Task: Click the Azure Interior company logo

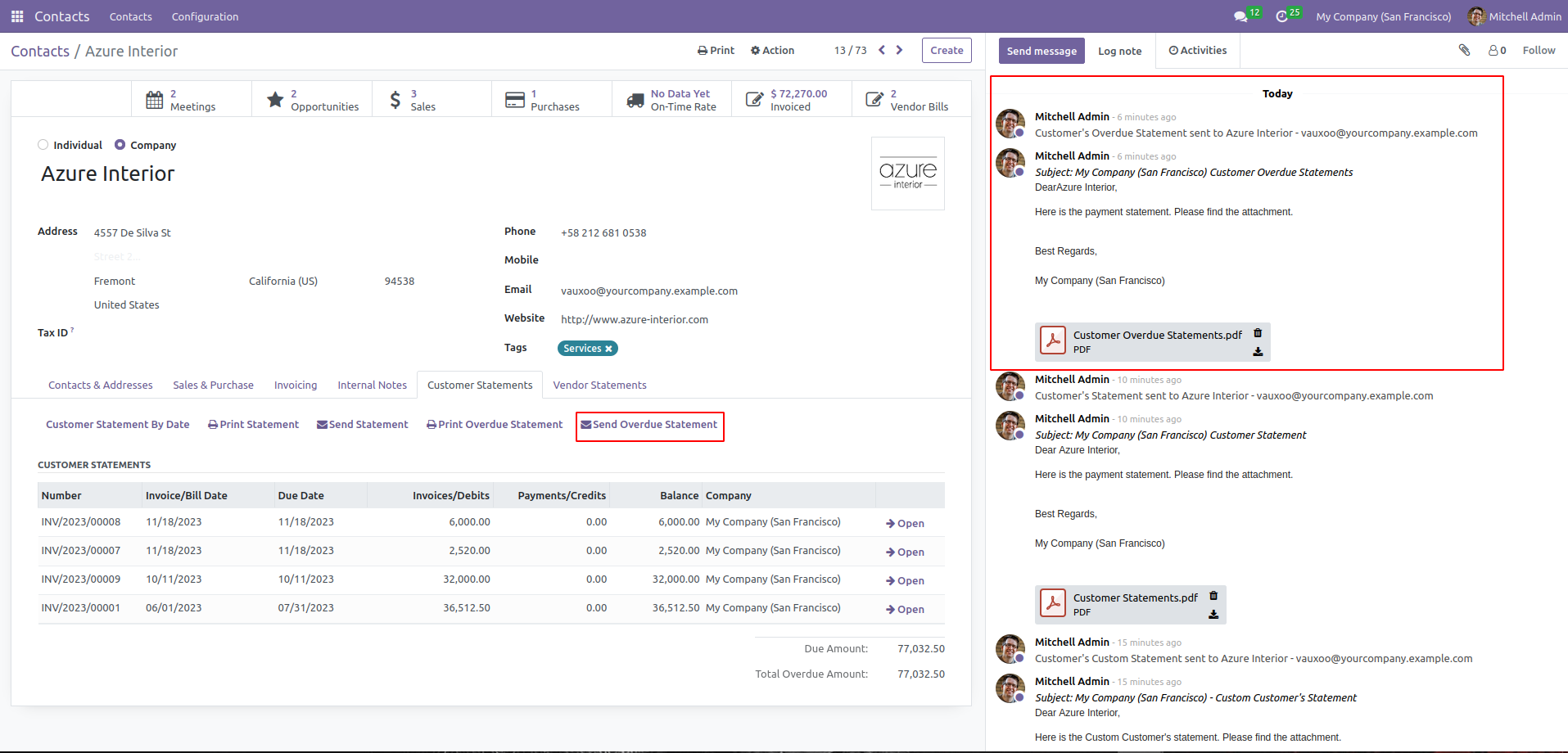Action: pos(908,174)
